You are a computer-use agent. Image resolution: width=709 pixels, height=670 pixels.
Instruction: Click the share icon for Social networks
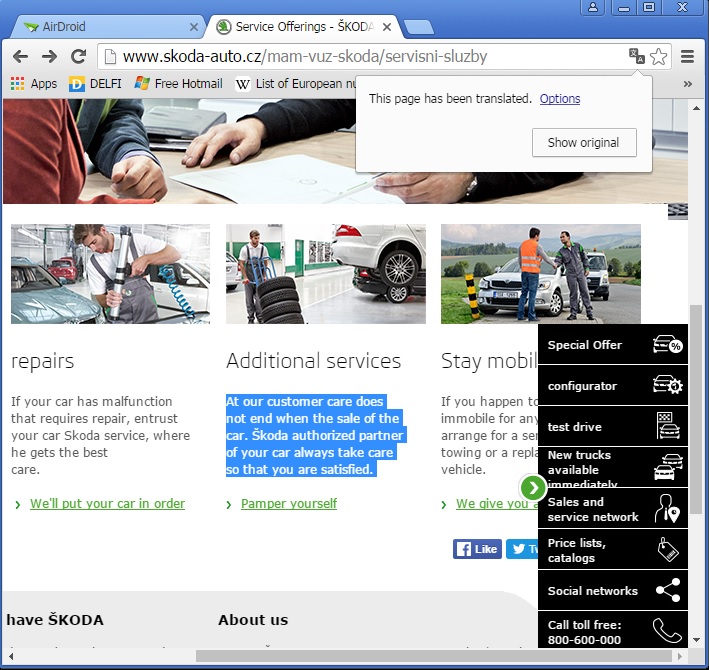[668, 590]
